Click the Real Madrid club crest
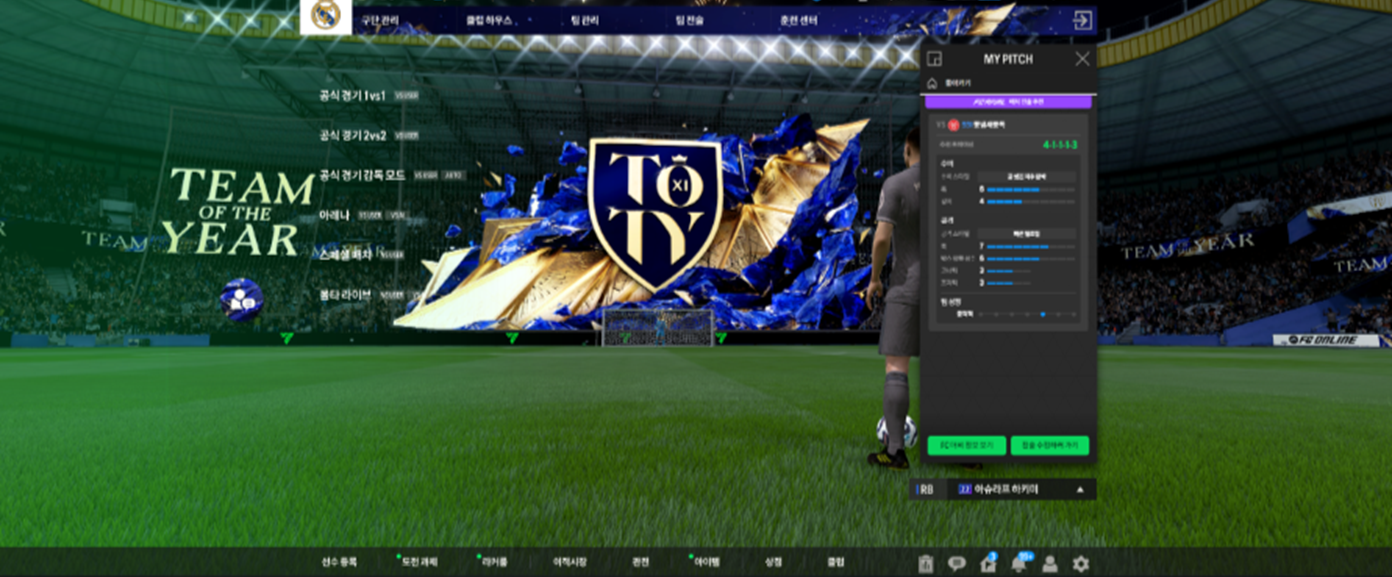The width and height of the screenshot is (1392, 577). [x=325, y=16]
